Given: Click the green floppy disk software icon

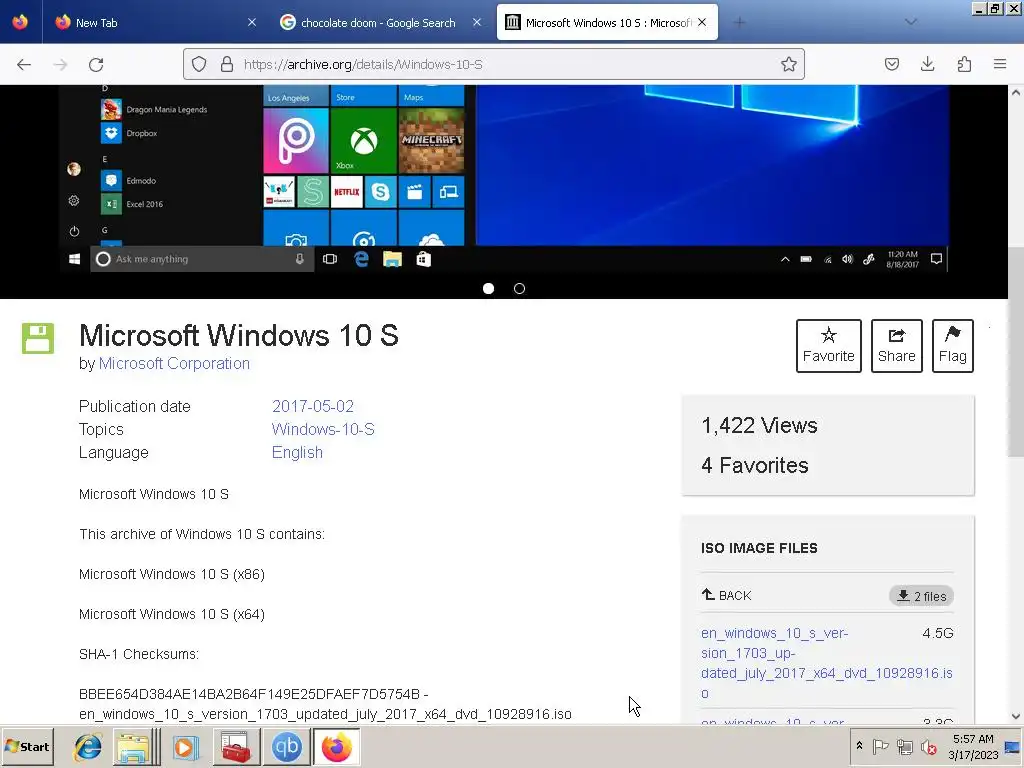Looking at the screenshot, I should pos(38,338).
